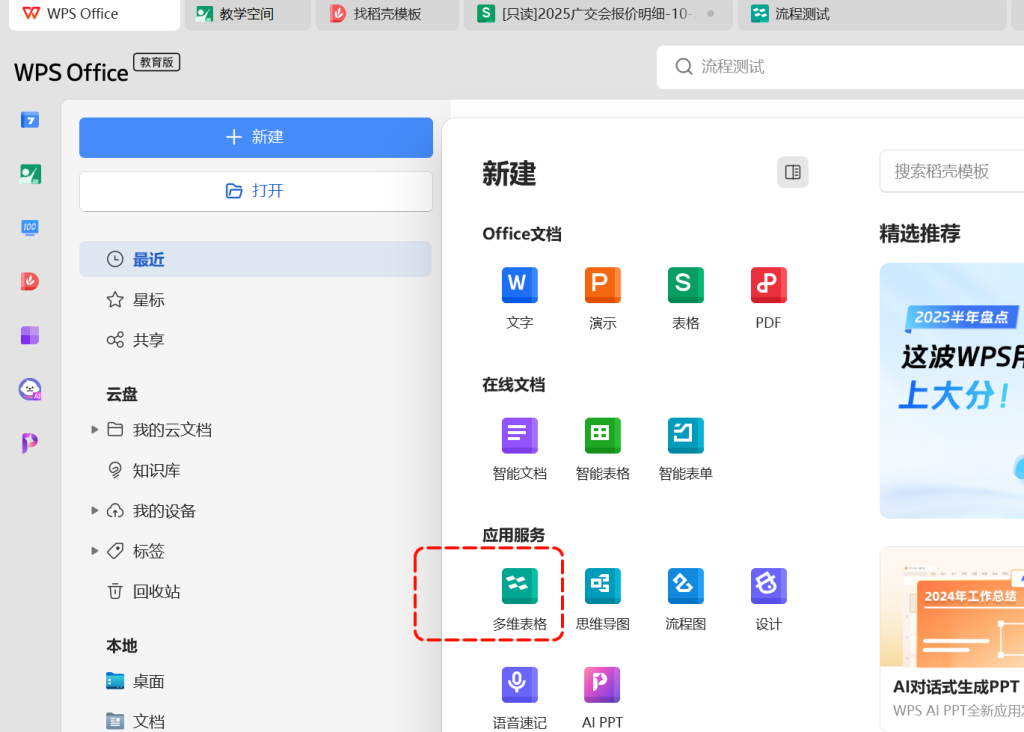Open 智能文档 online document
The image size is (1024, 732).
(x=519, y=449)
